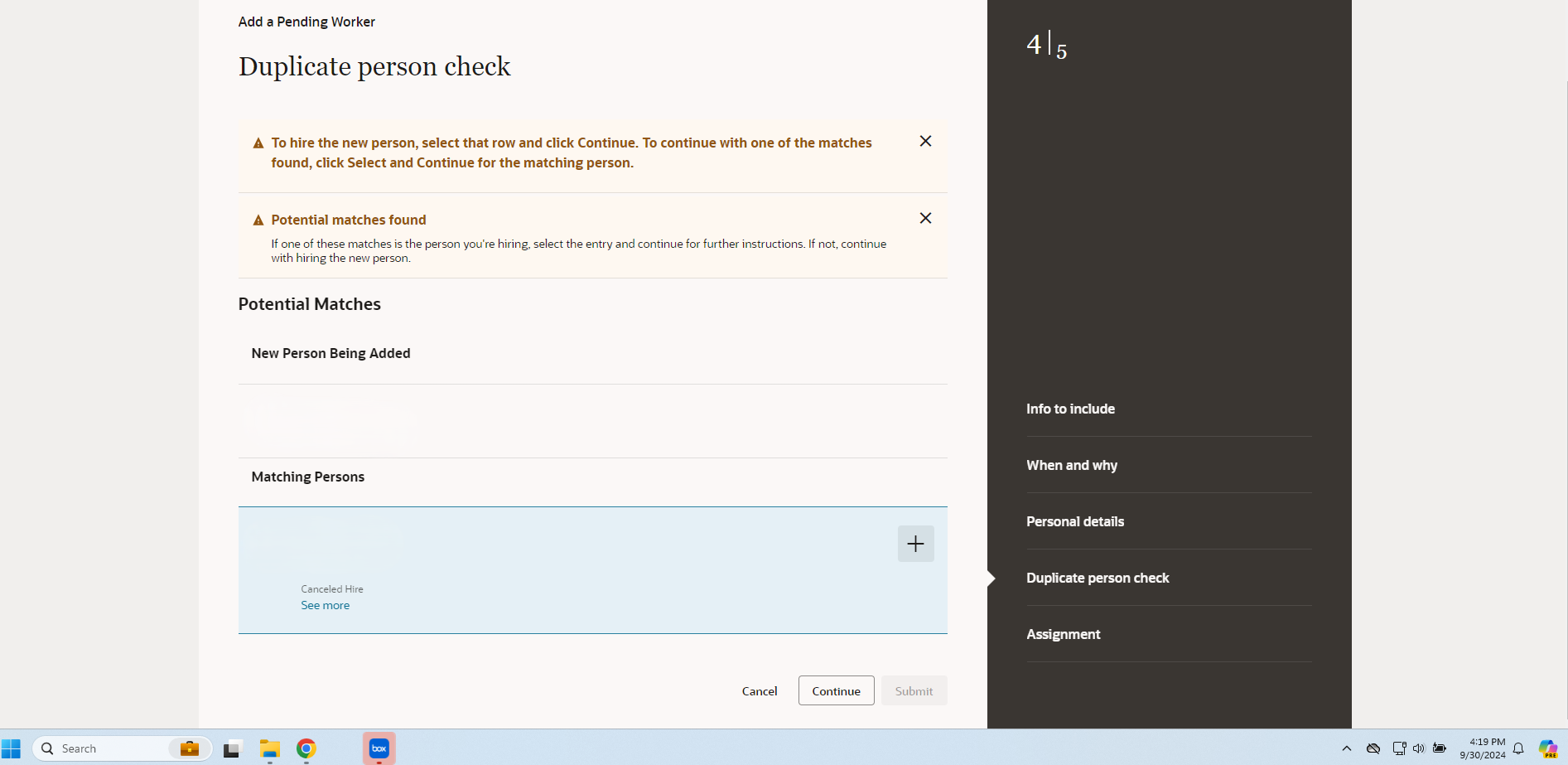Open the battery status icon
Screen dimensions: 1568x765
coord(1440,748)
